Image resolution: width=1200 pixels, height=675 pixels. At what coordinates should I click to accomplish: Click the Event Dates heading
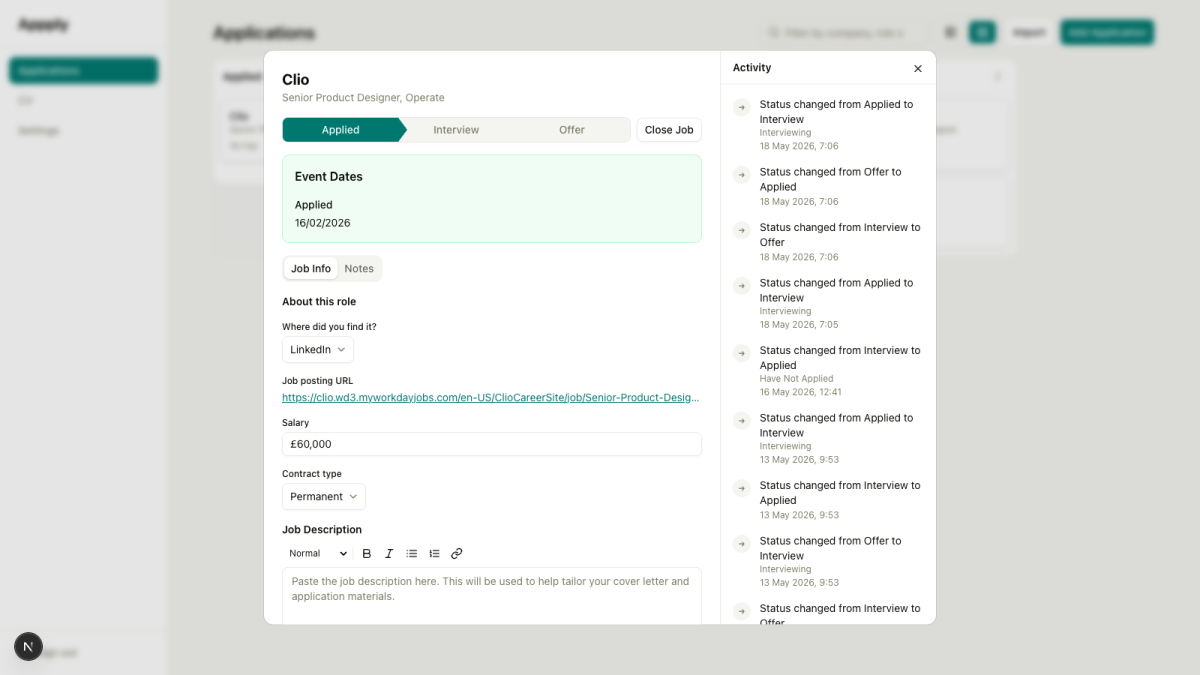click(329, 177)
